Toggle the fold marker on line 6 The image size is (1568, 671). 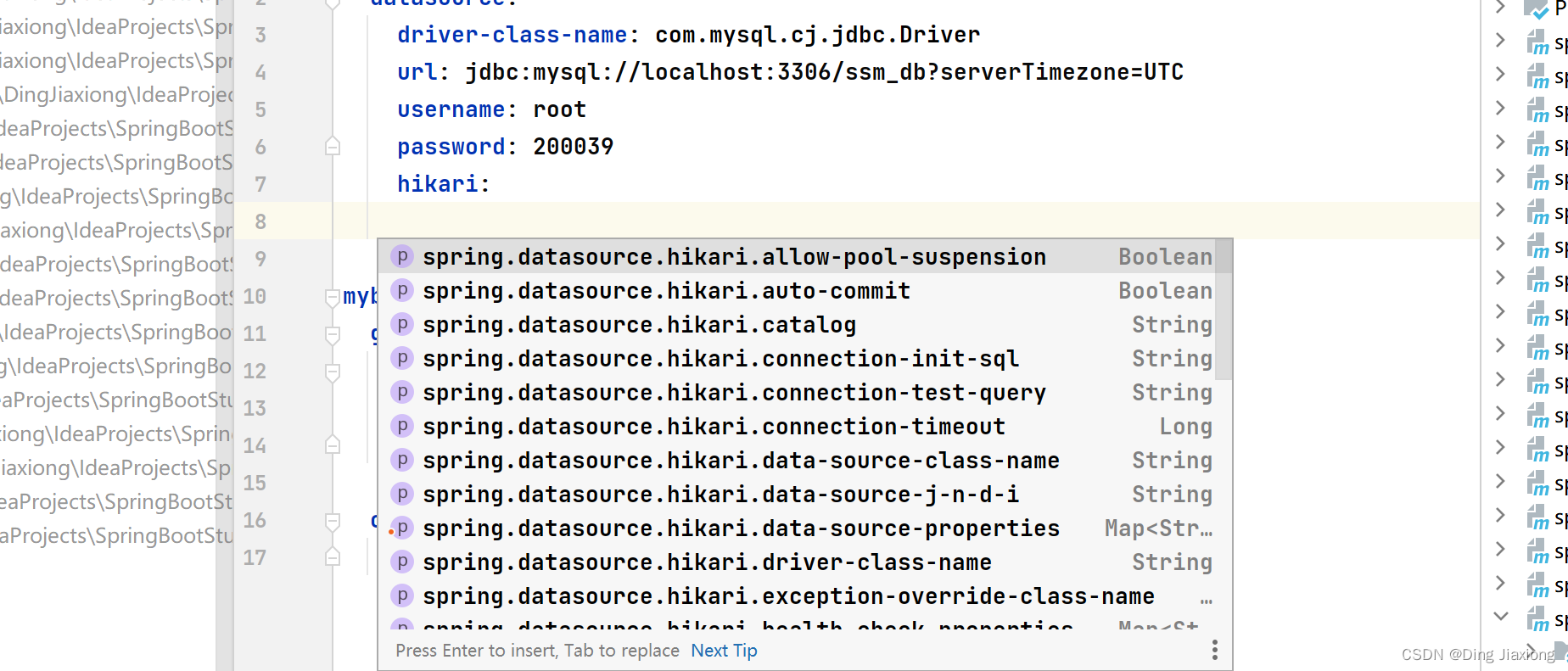(x=333, y=147)
